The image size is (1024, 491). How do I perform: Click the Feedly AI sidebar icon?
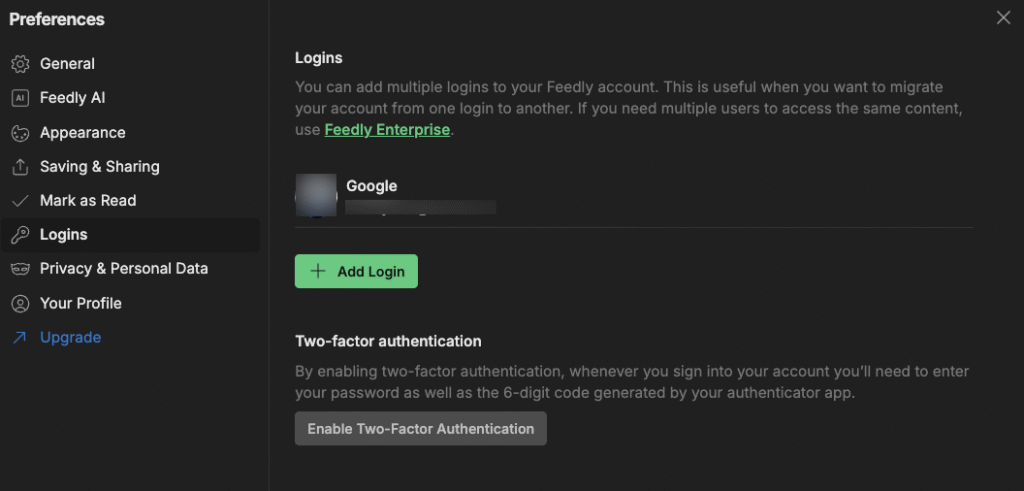pyautogui.click(x=20, y=98)
